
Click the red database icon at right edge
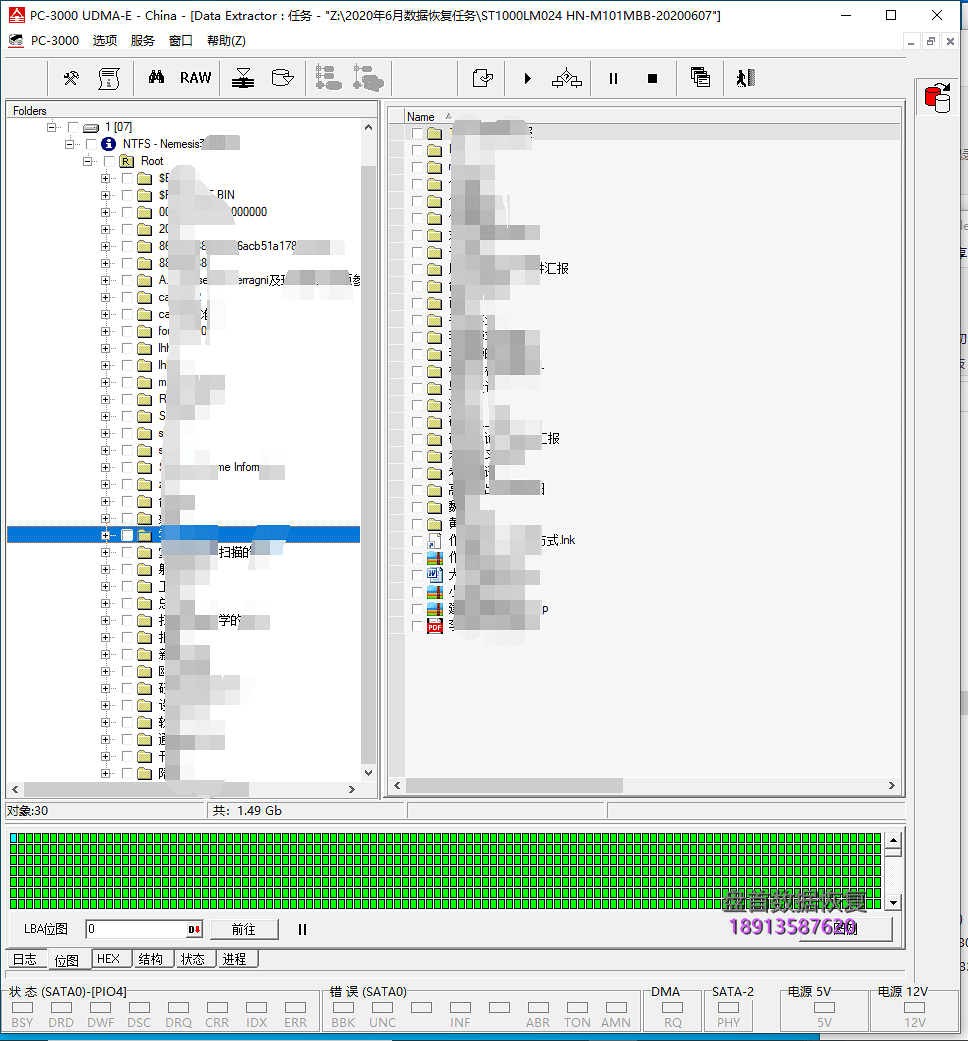tap(937, 98)
